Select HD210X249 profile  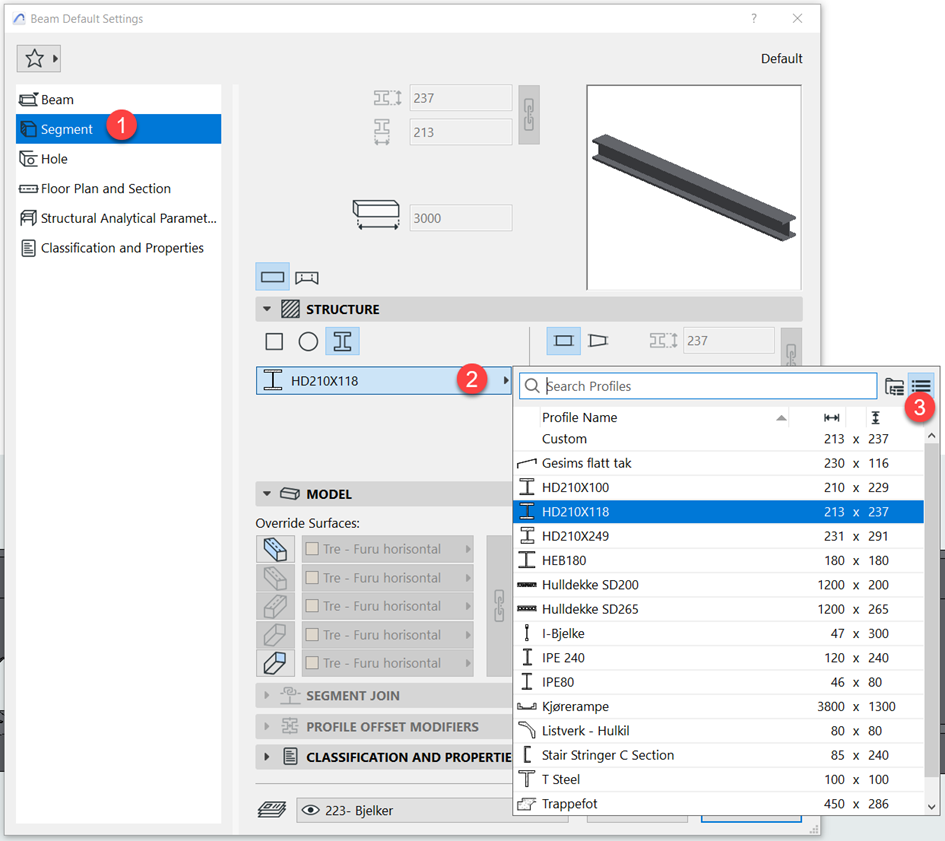pos(718,536)
